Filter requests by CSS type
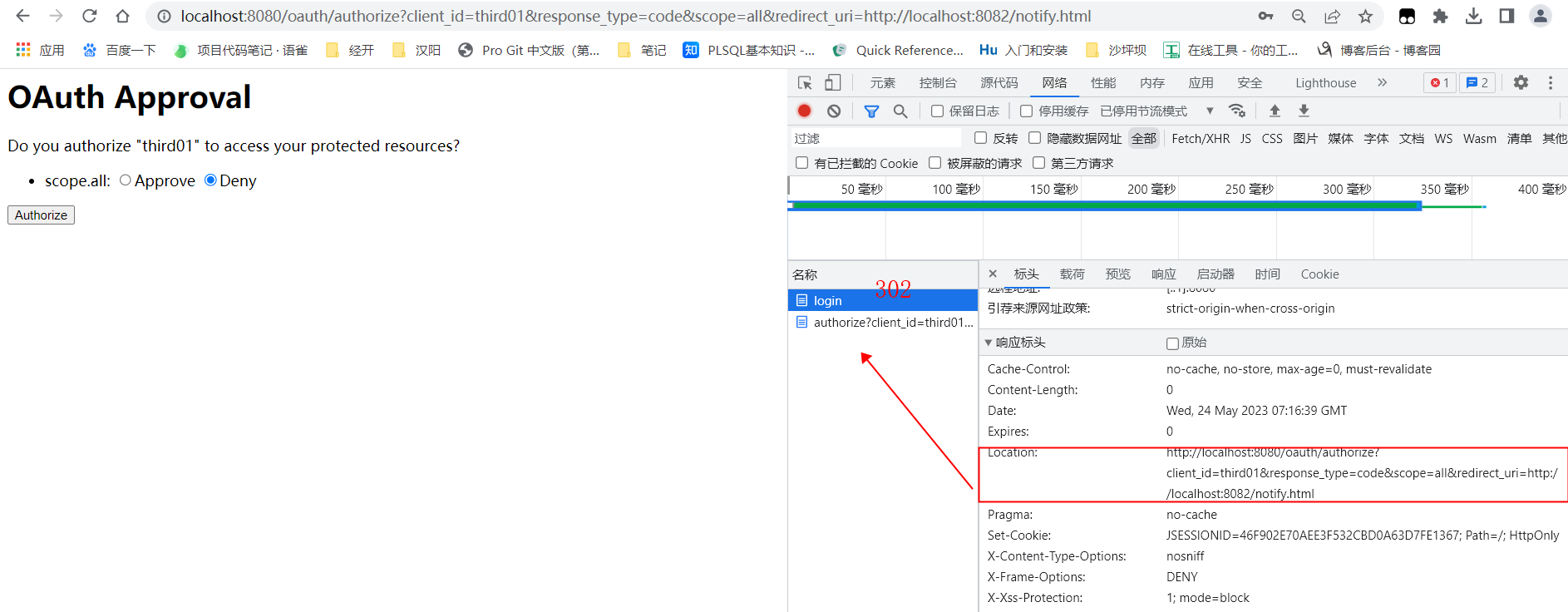Screen dimensions: 1568x612 (x=1271, y=138)
